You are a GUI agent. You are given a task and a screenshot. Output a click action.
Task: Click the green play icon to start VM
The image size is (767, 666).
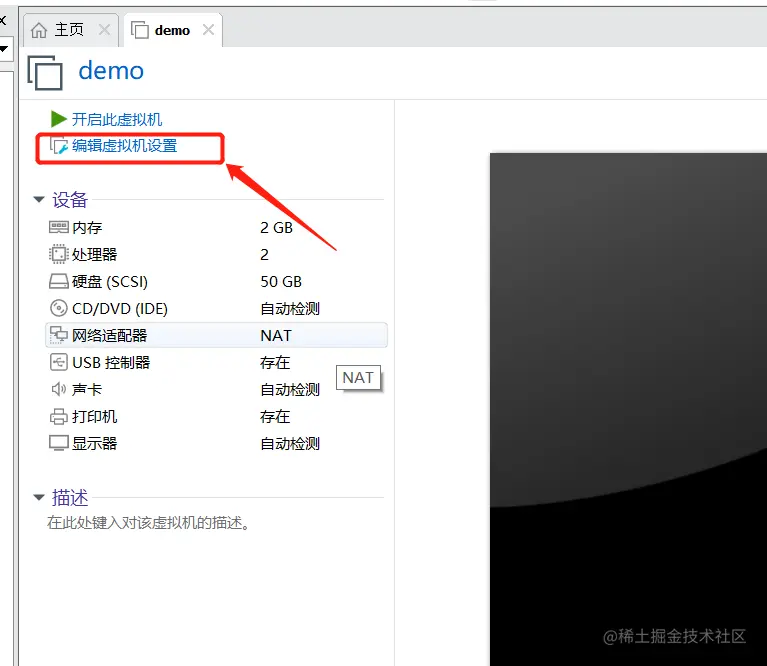point(58,119)
